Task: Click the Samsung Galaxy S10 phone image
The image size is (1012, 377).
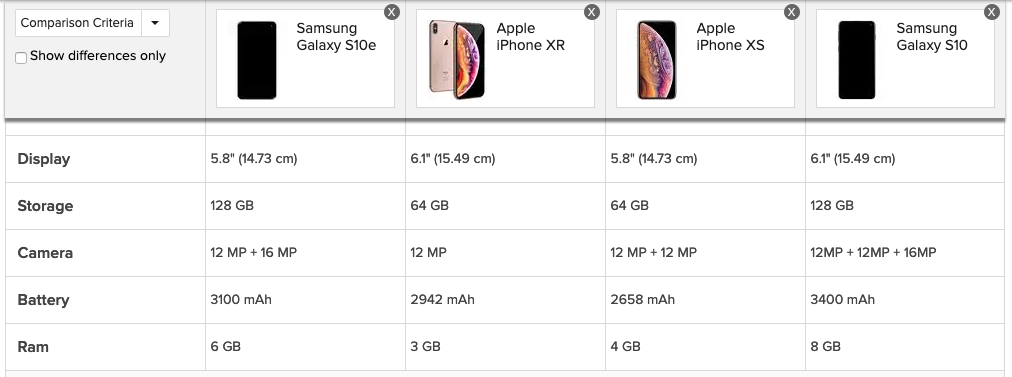Action: [x=857, y=60]
